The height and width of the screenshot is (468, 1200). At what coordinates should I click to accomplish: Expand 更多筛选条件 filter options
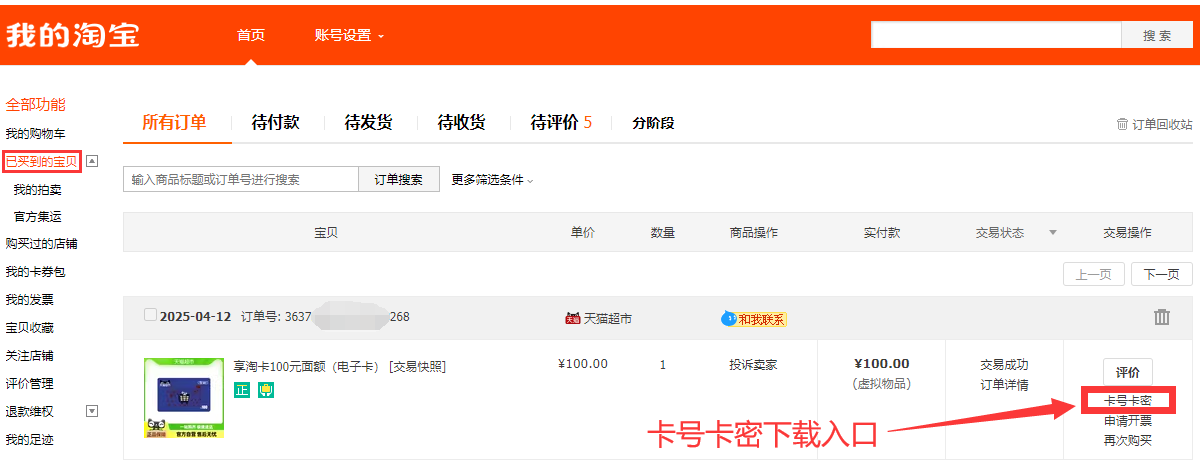pyautogui.click(x=493, y=180)
